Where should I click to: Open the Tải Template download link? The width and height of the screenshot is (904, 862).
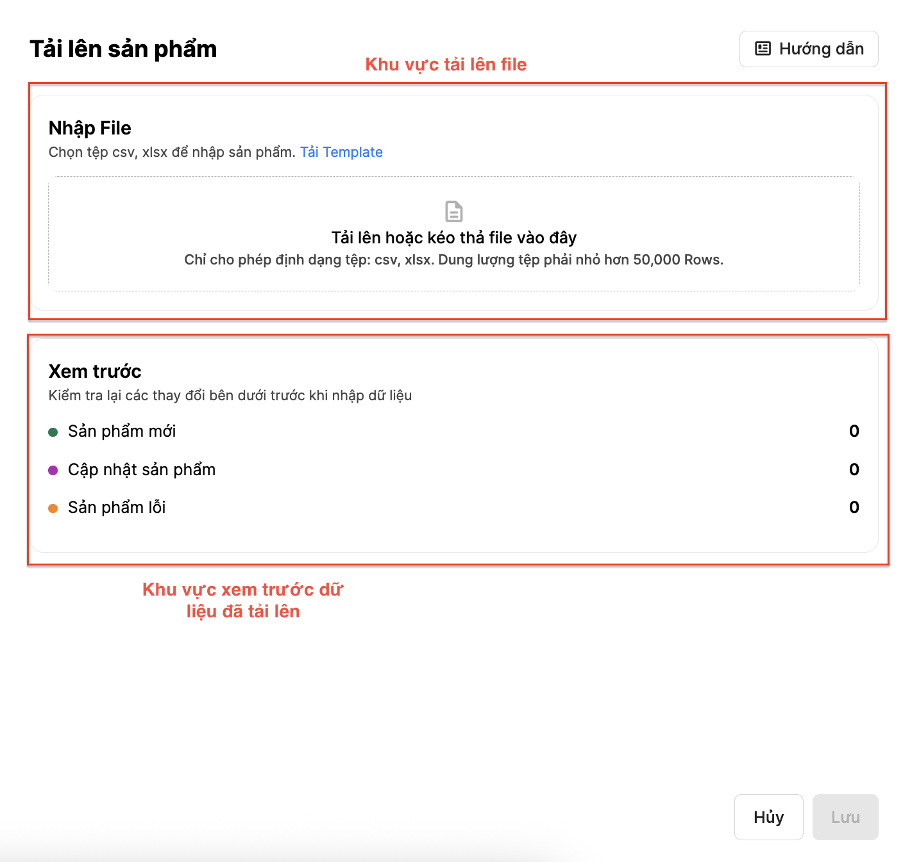point(341,152)
